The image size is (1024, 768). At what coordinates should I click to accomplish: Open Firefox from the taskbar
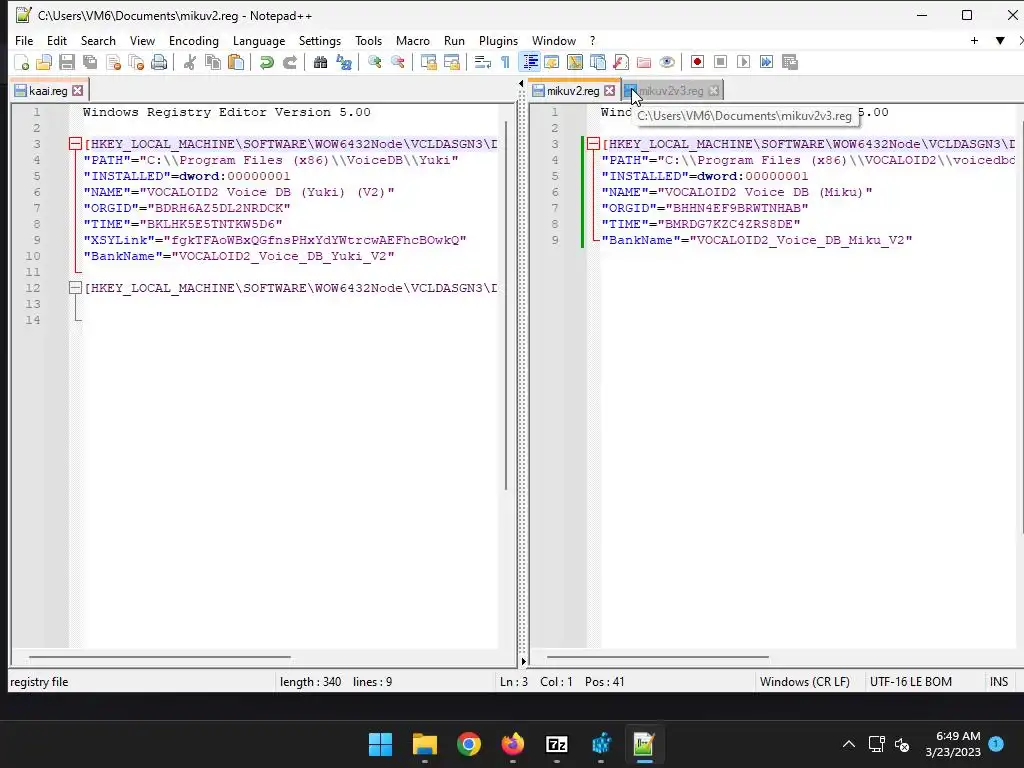(513, 744)
